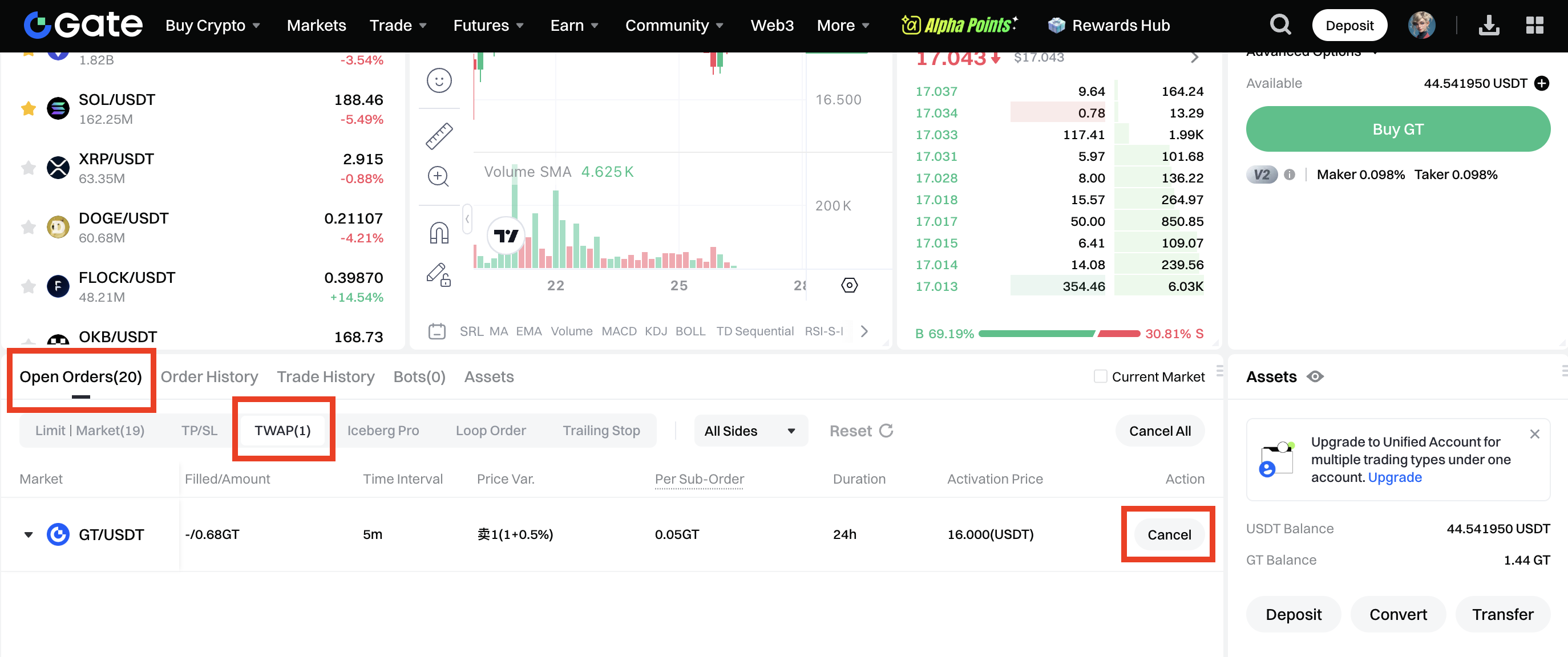Open the app download icon in header
1568x657 pixels.
pos(1488,25)
